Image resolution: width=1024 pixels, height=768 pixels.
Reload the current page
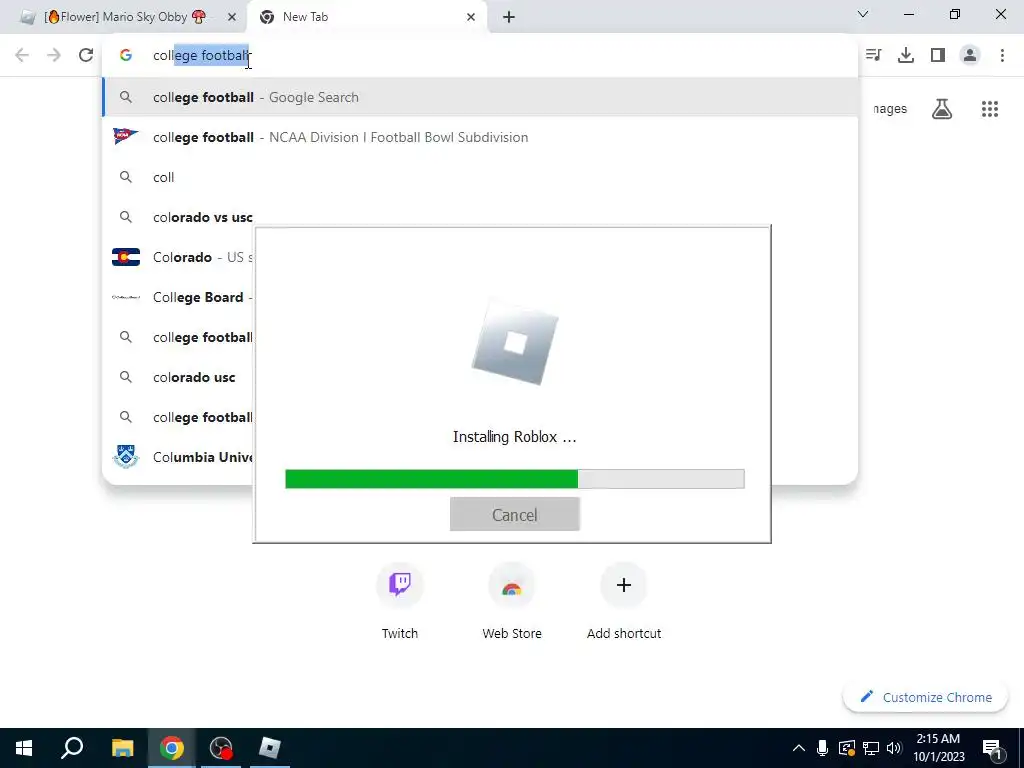click(x=86, y=56)
